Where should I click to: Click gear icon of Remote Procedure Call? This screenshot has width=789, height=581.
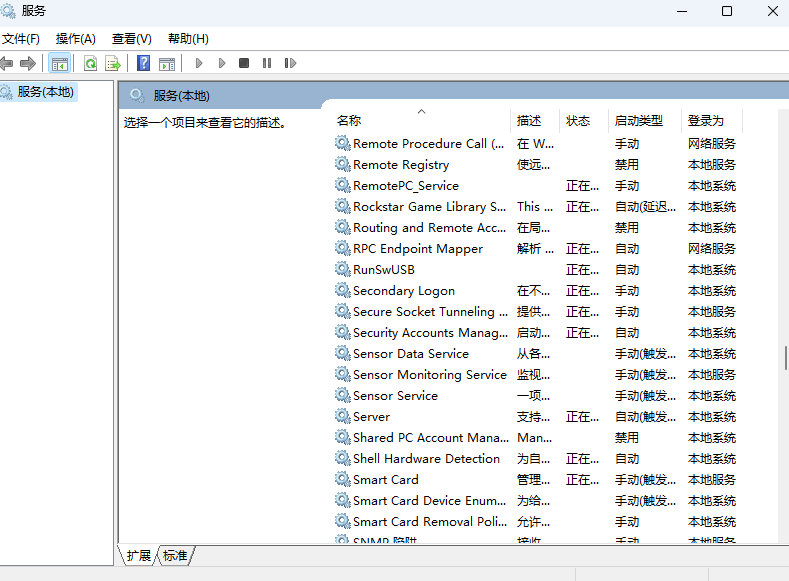pyautogui.click(x=343, y=143)
